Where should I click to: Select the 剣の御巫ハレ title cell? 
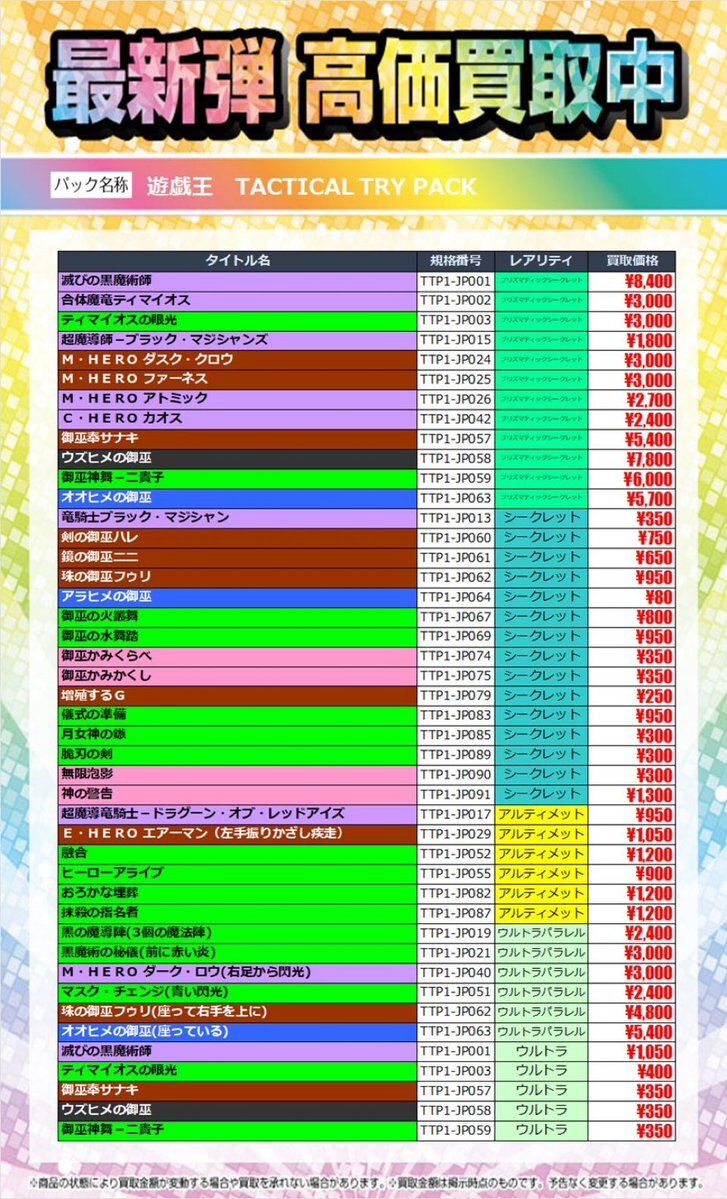237,538
